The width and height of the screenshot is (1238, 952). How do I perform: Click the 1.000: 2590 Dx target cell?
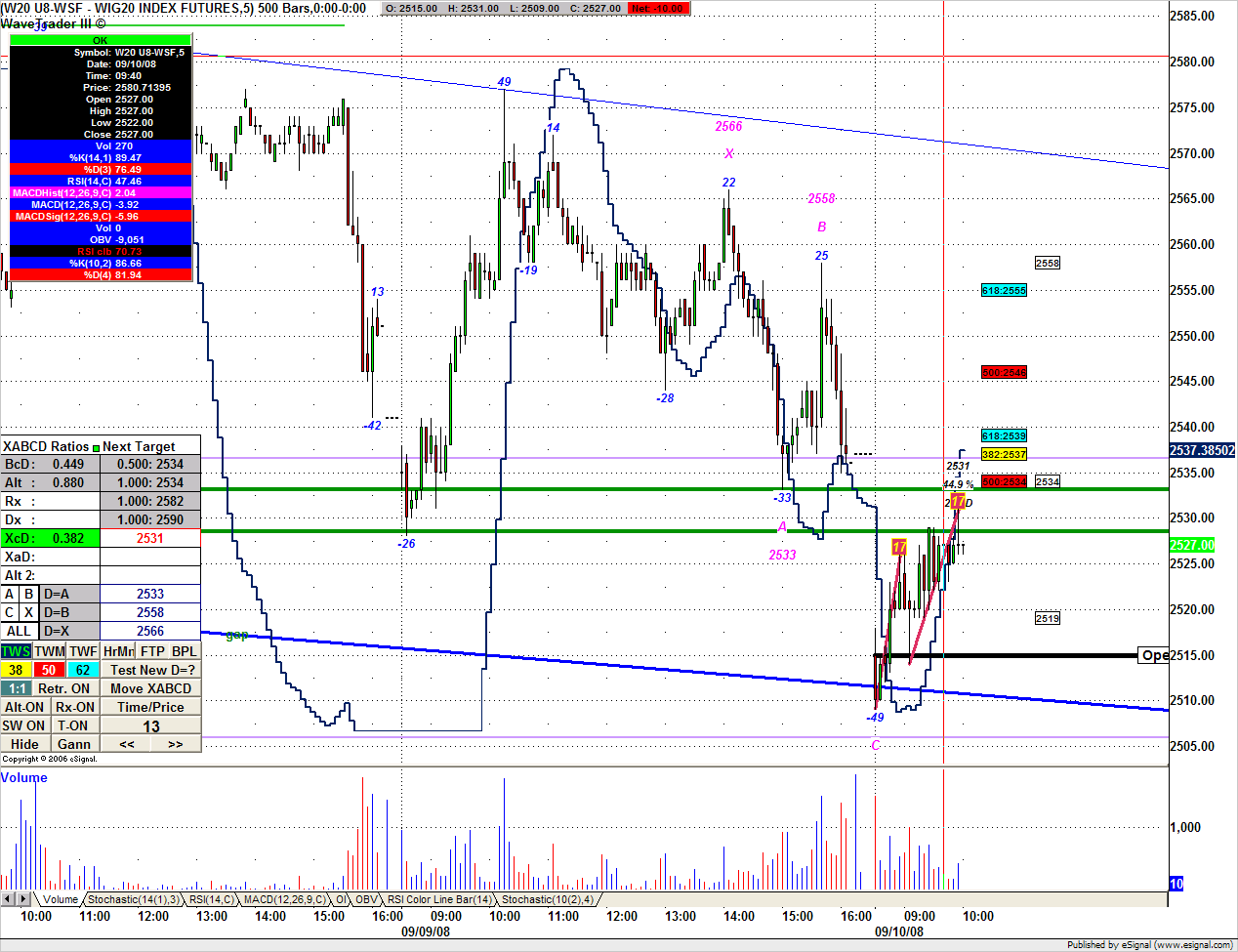pos(150,519)
